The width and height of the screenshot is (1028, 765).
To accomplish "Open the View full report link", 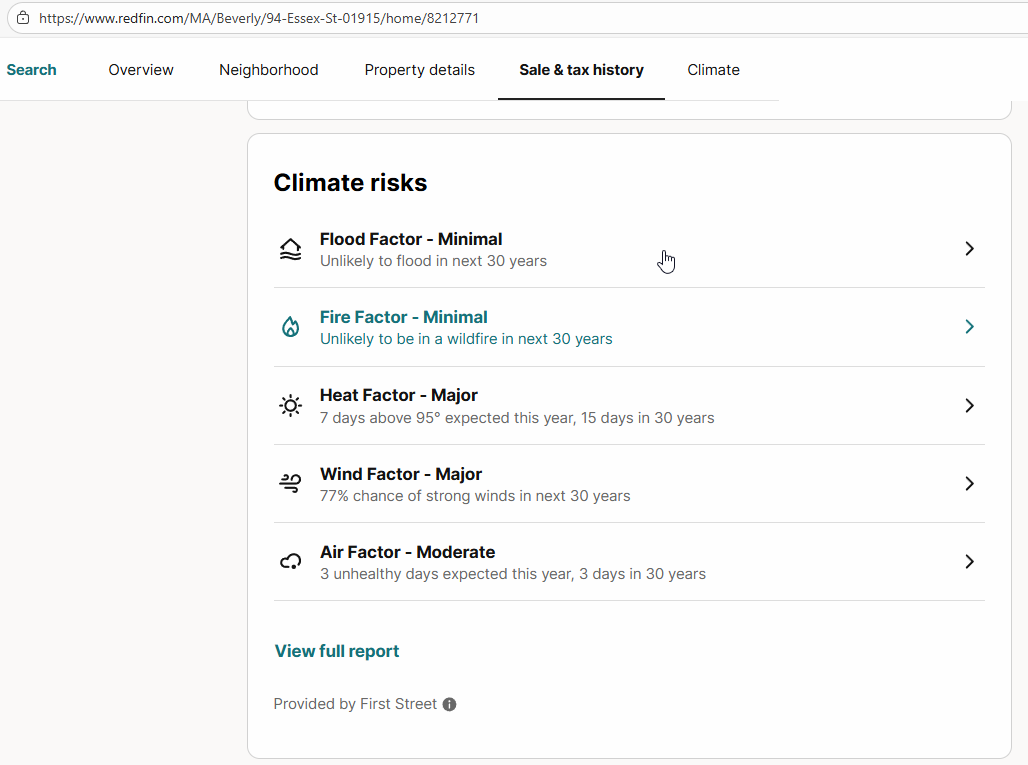I will point(336,651).
